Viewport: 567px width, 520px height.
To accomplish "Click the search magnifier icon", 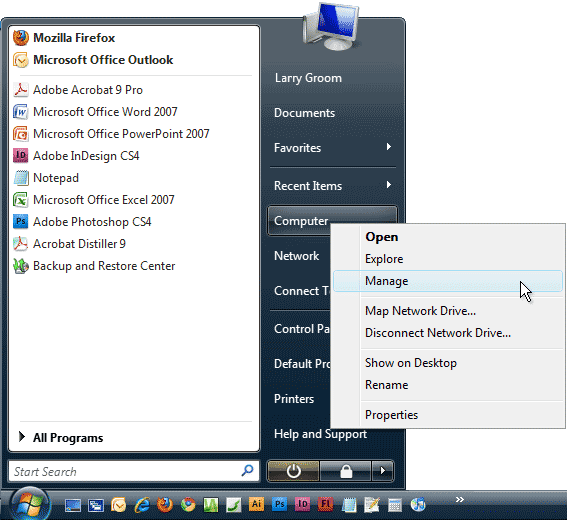I will coord(248,470).
